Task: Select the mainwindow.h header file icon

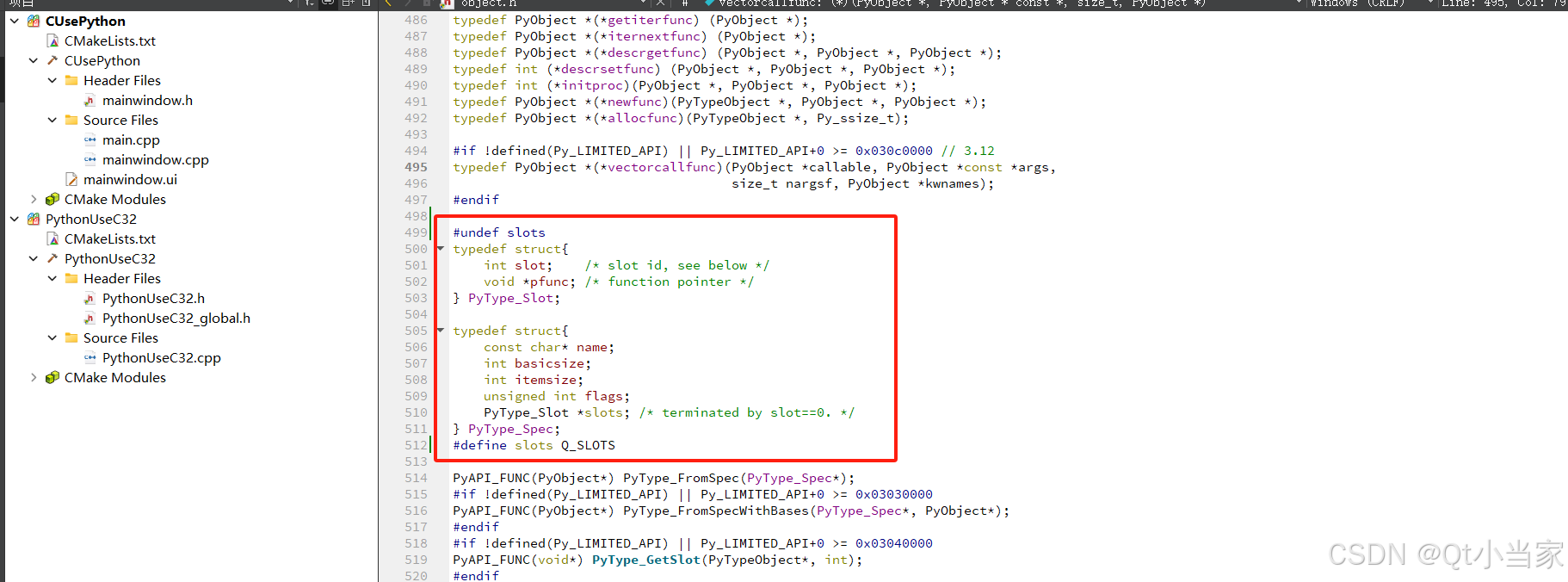Action: point(90,100)
